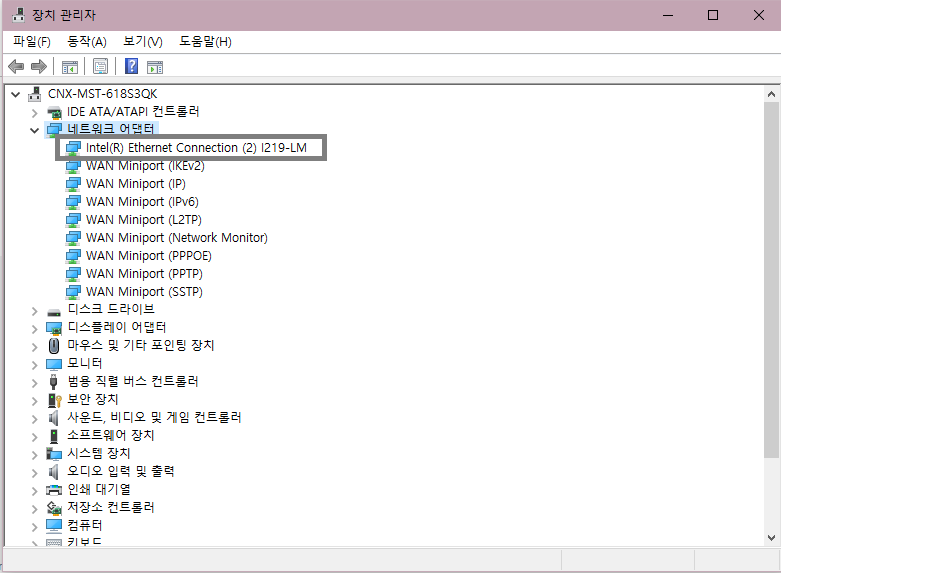Click the show/hide console tree toolbar icon
The width and height of the screenshot is (937, 573).
coord(70,67)
